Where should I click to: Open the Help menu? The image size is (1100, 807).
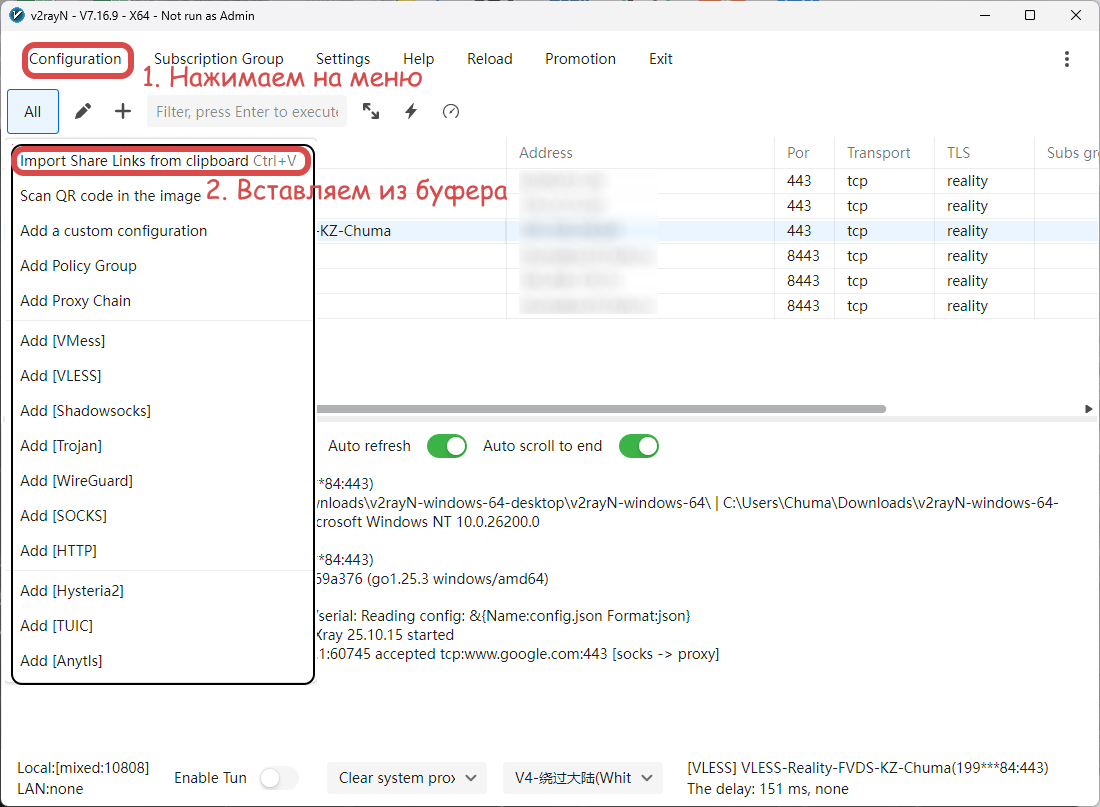click(x=419, y=59)
